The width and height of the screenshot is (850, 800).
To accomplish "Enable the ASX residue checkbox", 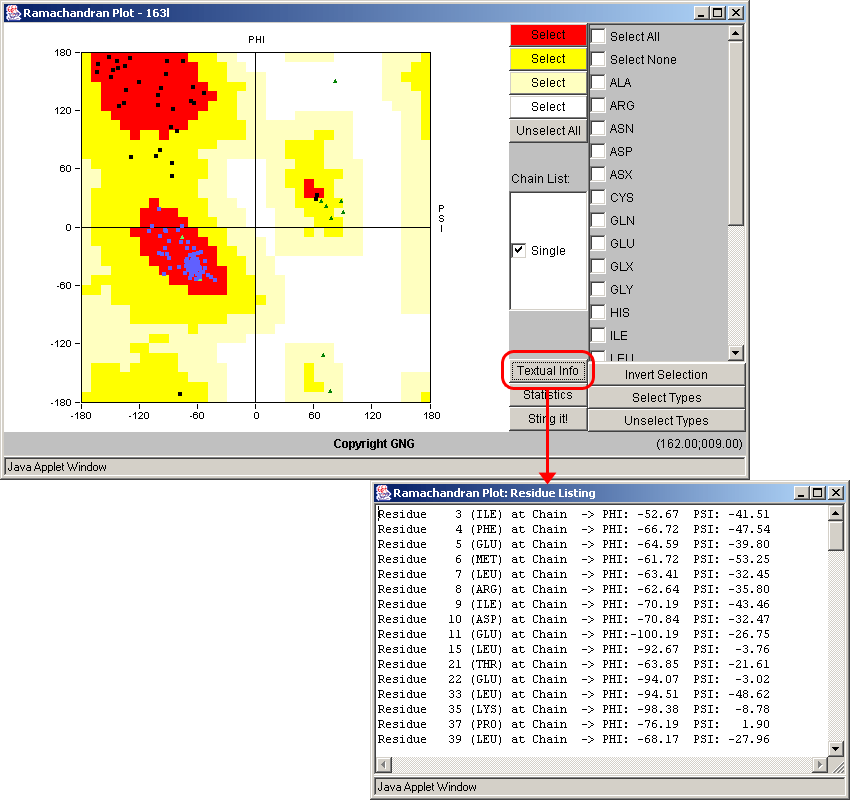I will (598, 175).
